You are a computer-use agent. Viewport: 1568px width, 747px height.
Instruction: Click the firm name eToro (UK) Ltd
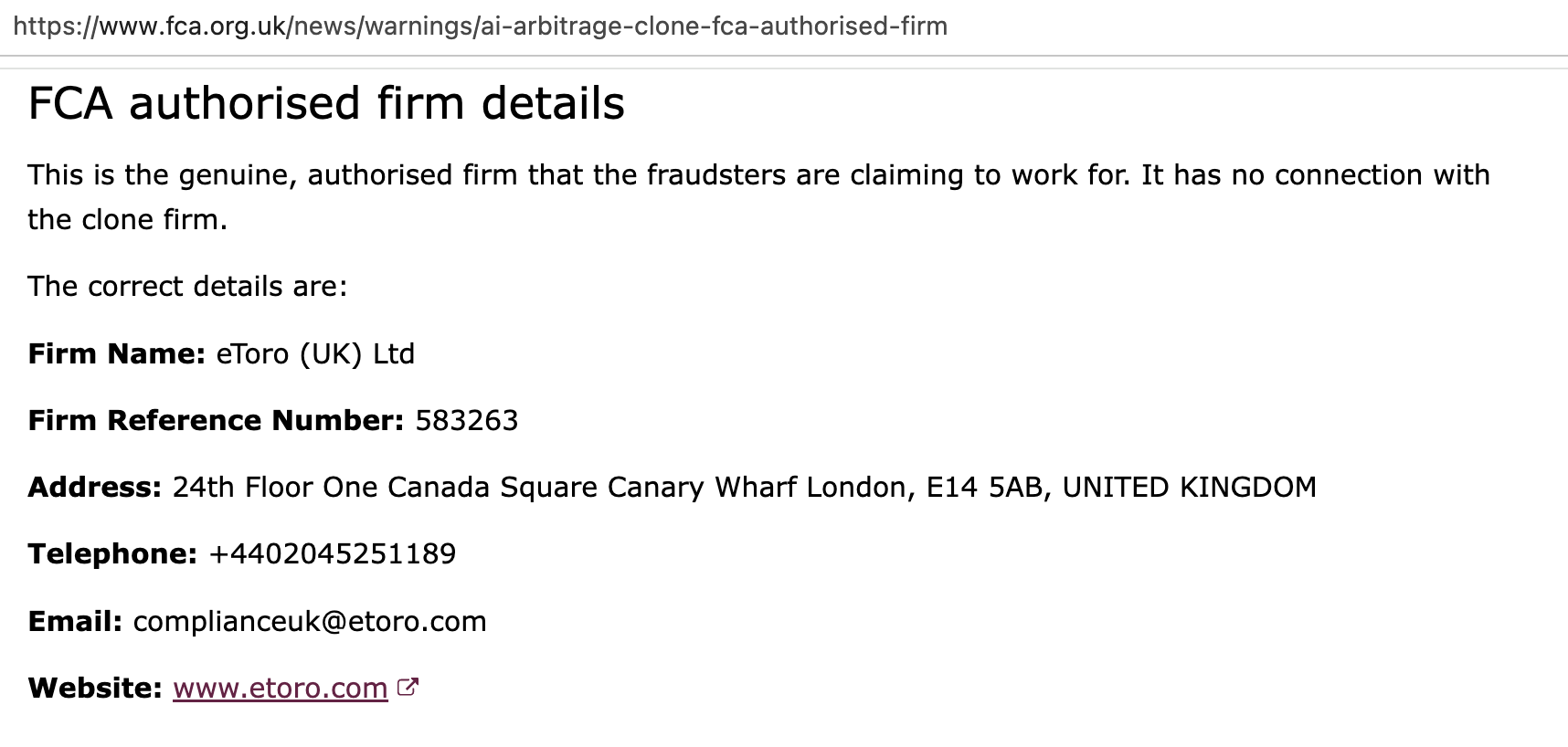point(315,353)
